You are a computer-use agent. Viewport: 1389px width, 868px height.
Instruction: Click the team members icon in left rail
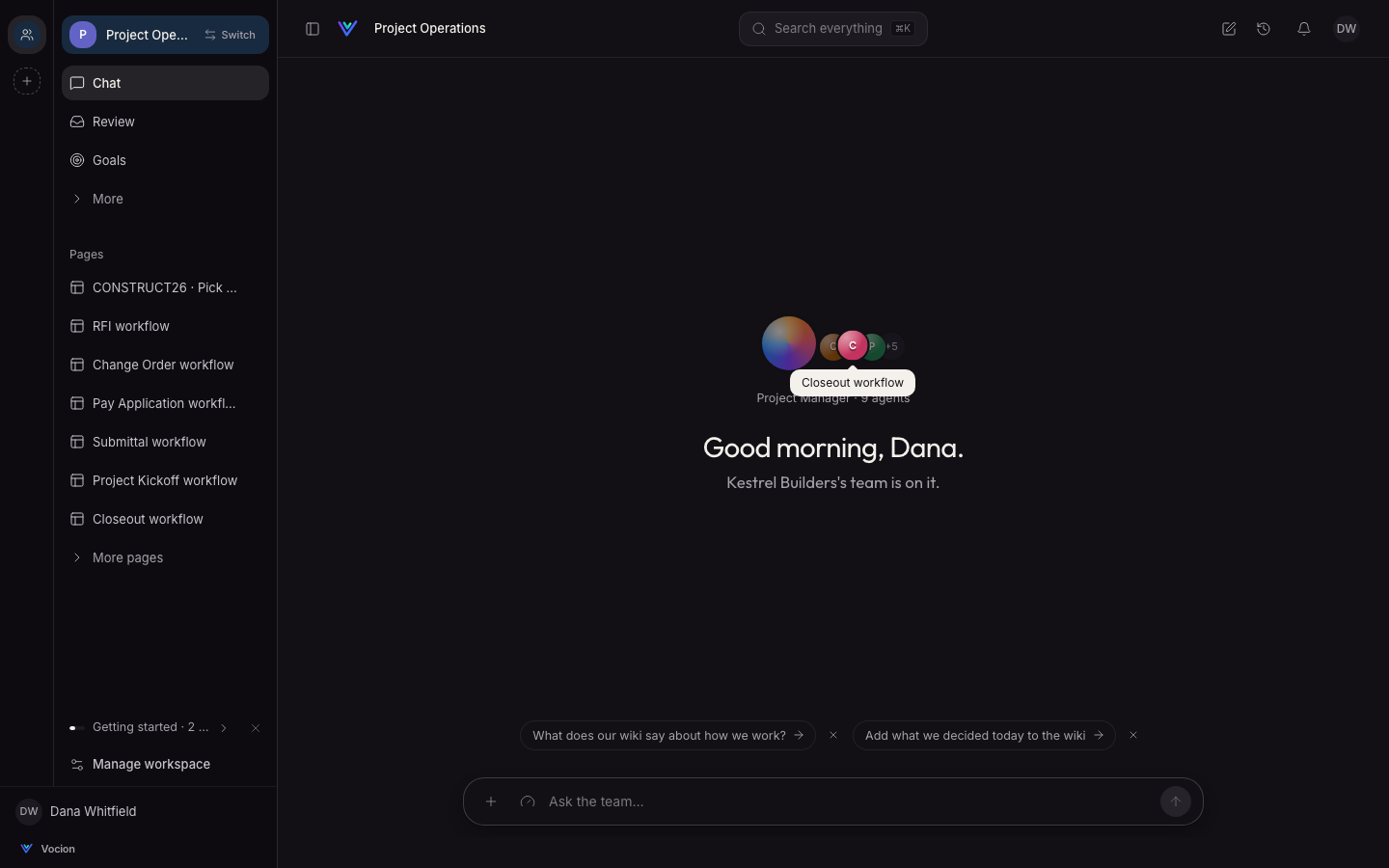(x=27, y=35)
